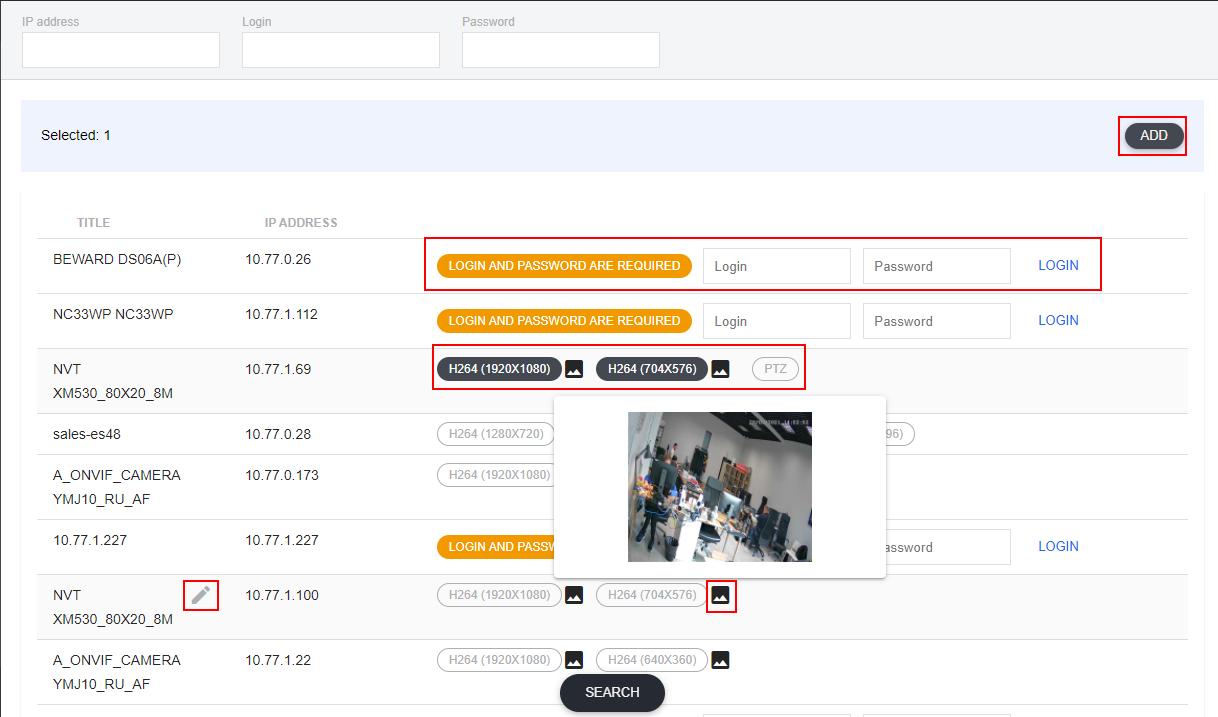Click LOGIN link for NC33WP camera
The height and width of the screenshot is (717, 1218).
pos(1058,320)
